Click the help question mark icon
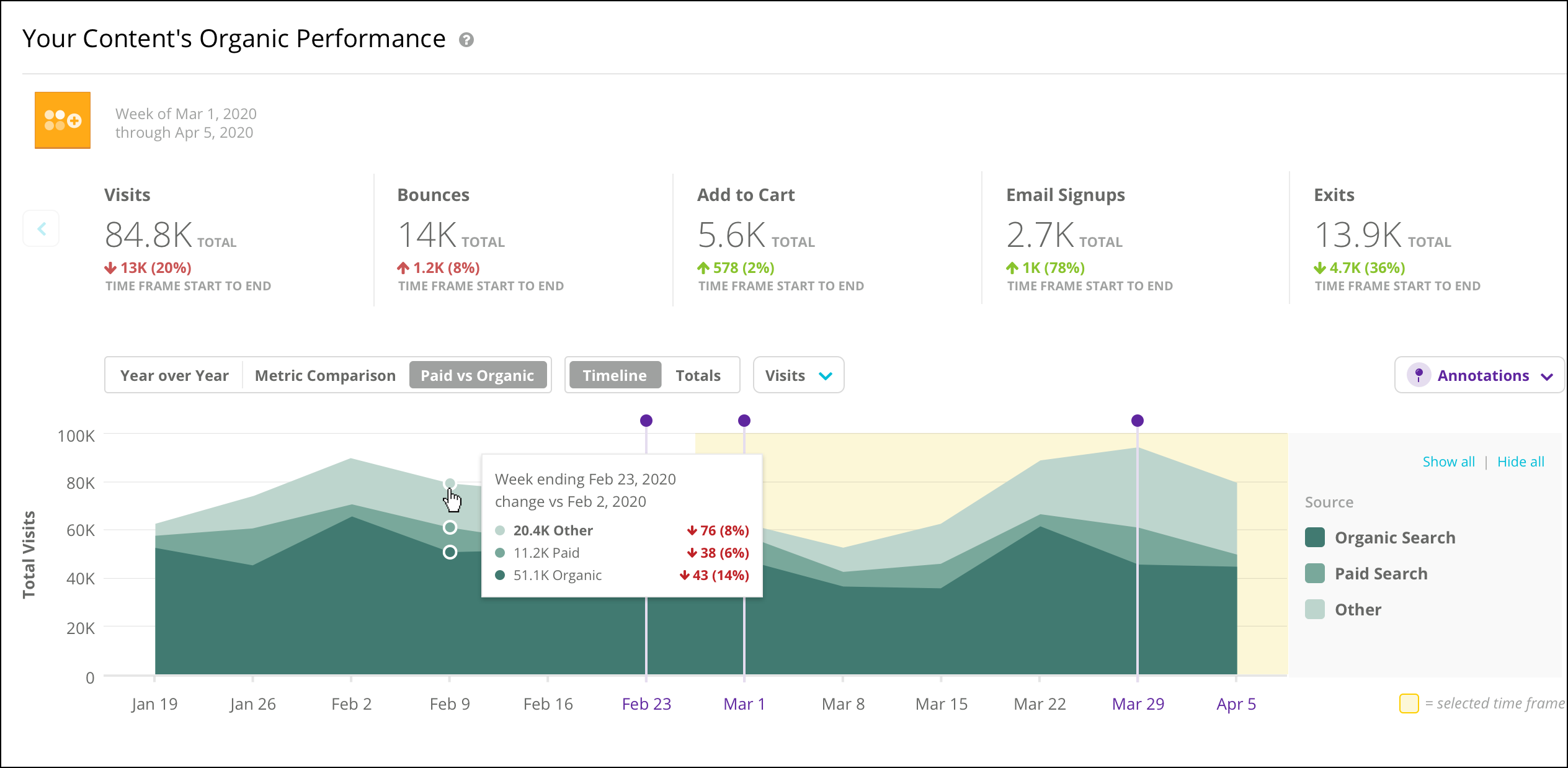Screen dimensions: 1568x768 click(x=466, y=40)
